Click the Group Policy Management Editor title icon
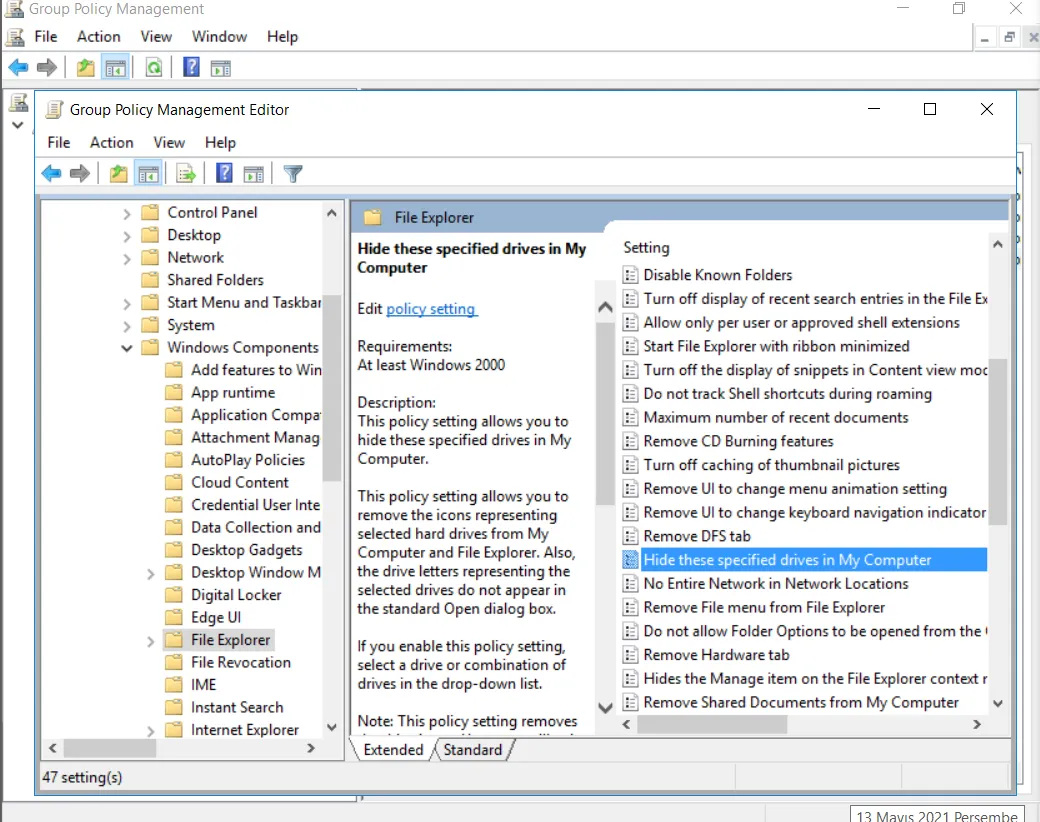Viewport: 1040px width, 822px height. (54, 109)
